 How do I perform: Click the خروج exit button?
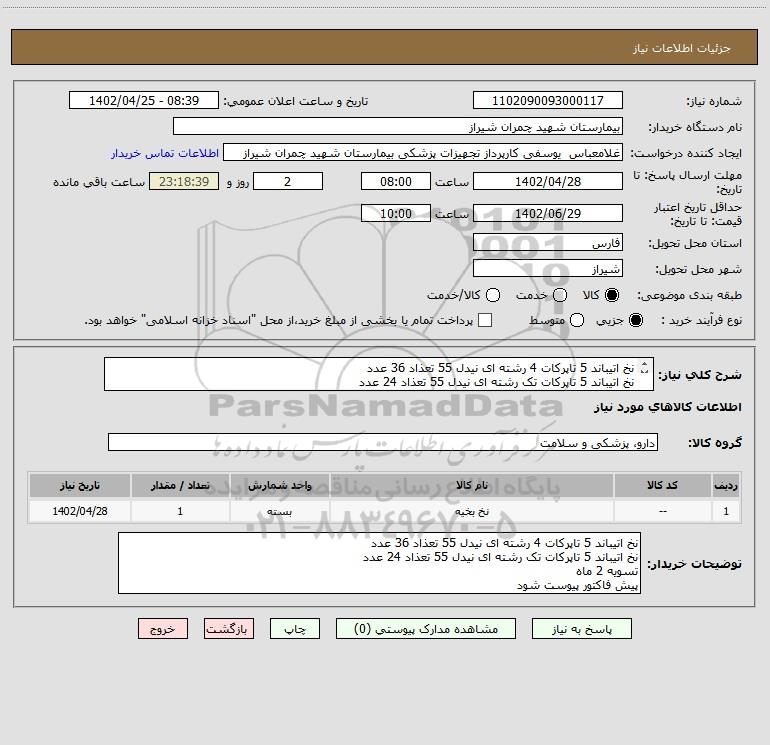coord(163,629)
